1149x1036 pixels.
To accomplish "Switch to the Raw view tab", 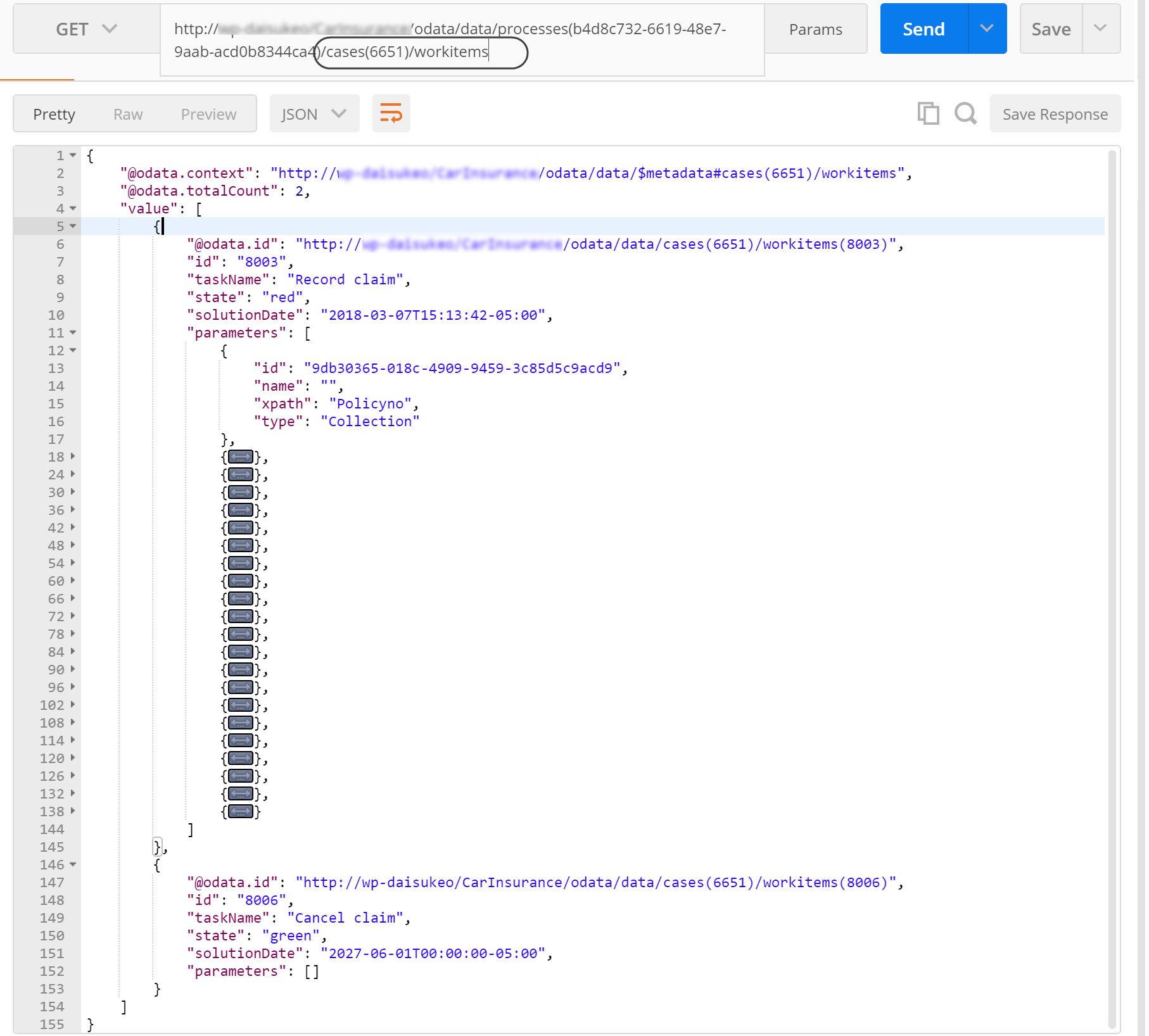I will click(x=128, y=114).
